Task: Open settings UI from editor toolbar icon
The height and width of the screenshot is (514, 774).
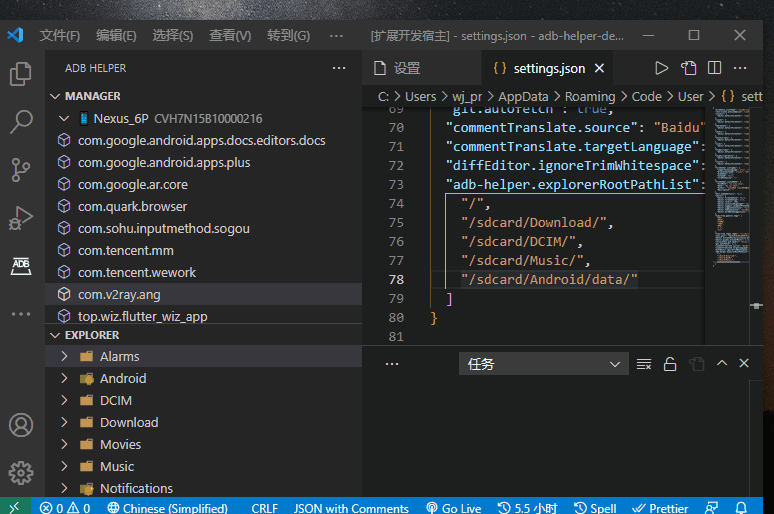Action: tap(688, 68)
